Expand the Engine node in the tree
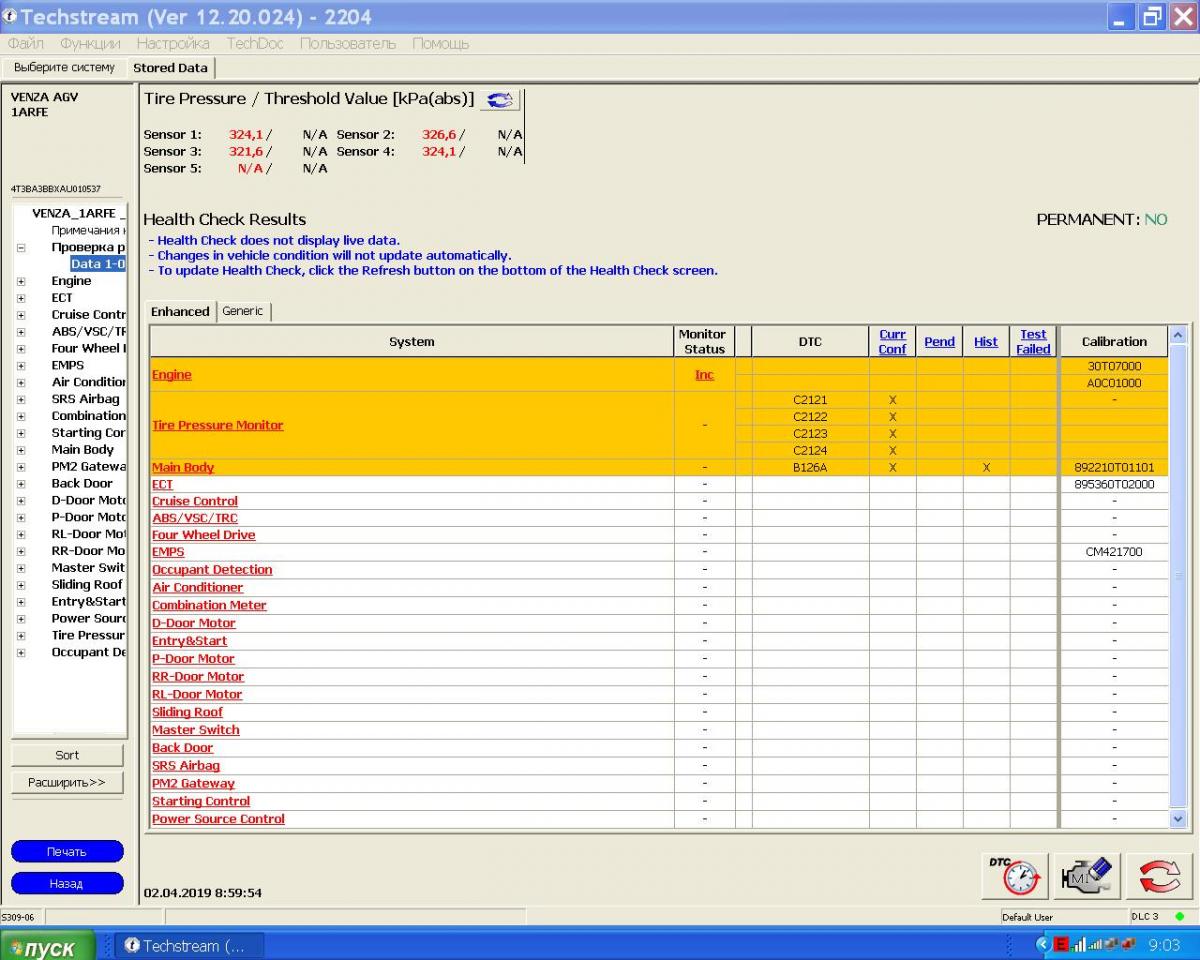 (x=21, y=281)
